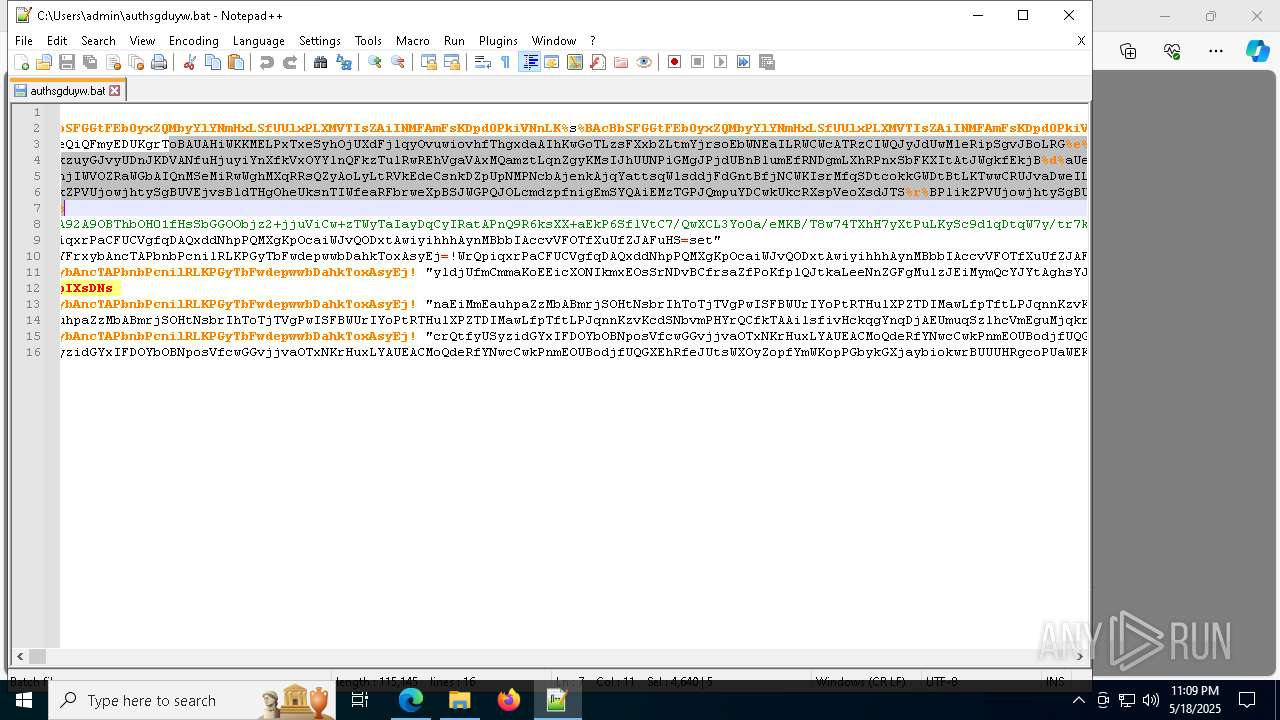Toggle show all characters pilcrow icon
The image size is (1280, 720).
coord(505,62)
